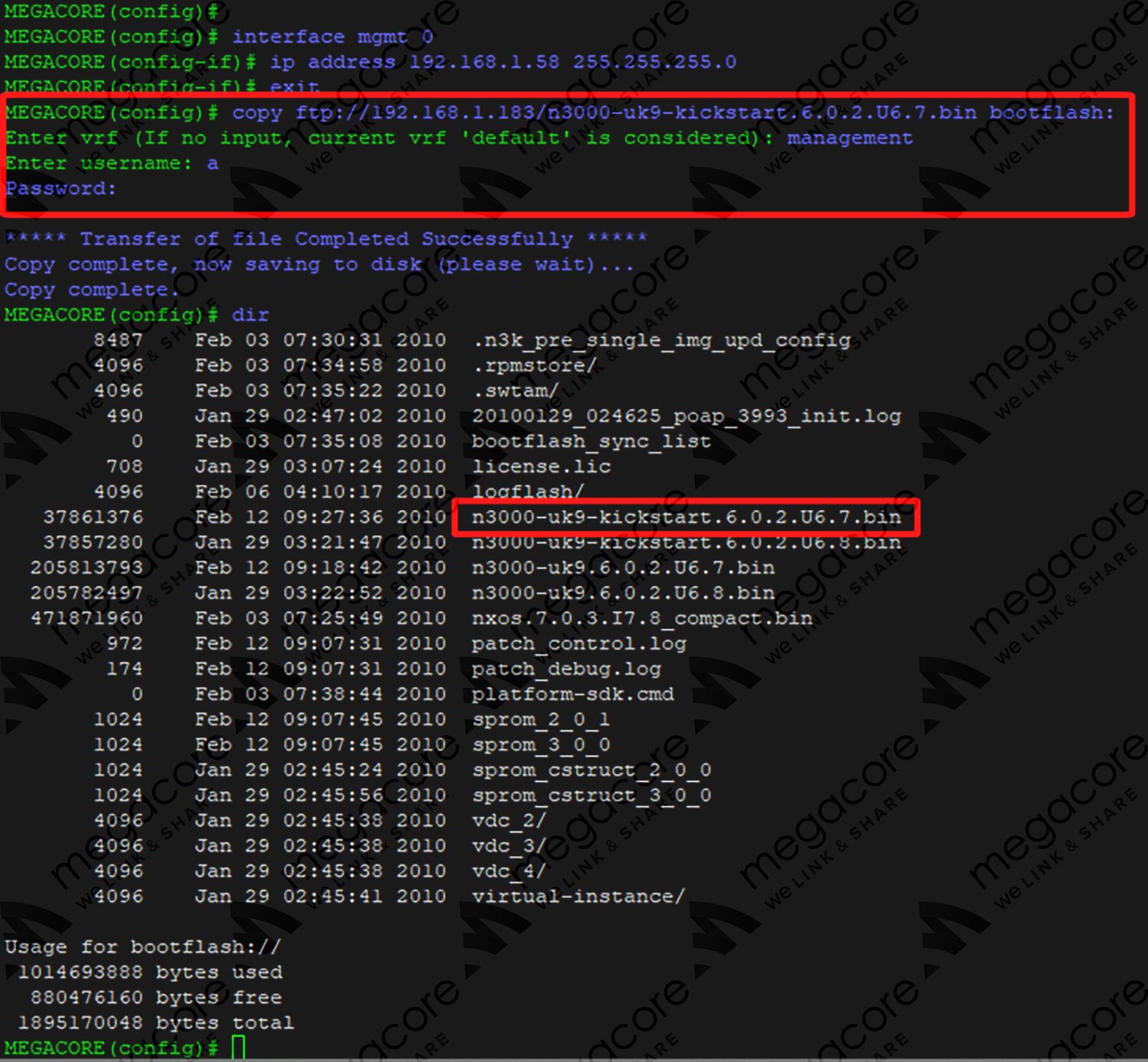Select the sprom_cstruct_3_0_0 file name
Screen dimensions: 1148x1062
(x=592, y=795)
